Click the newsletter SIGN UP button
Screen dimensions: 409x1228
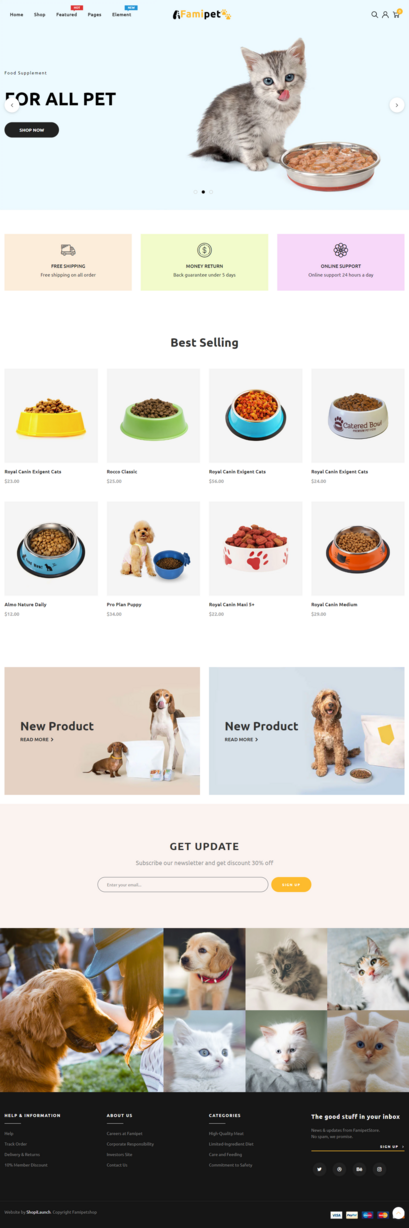pos(291,884)
